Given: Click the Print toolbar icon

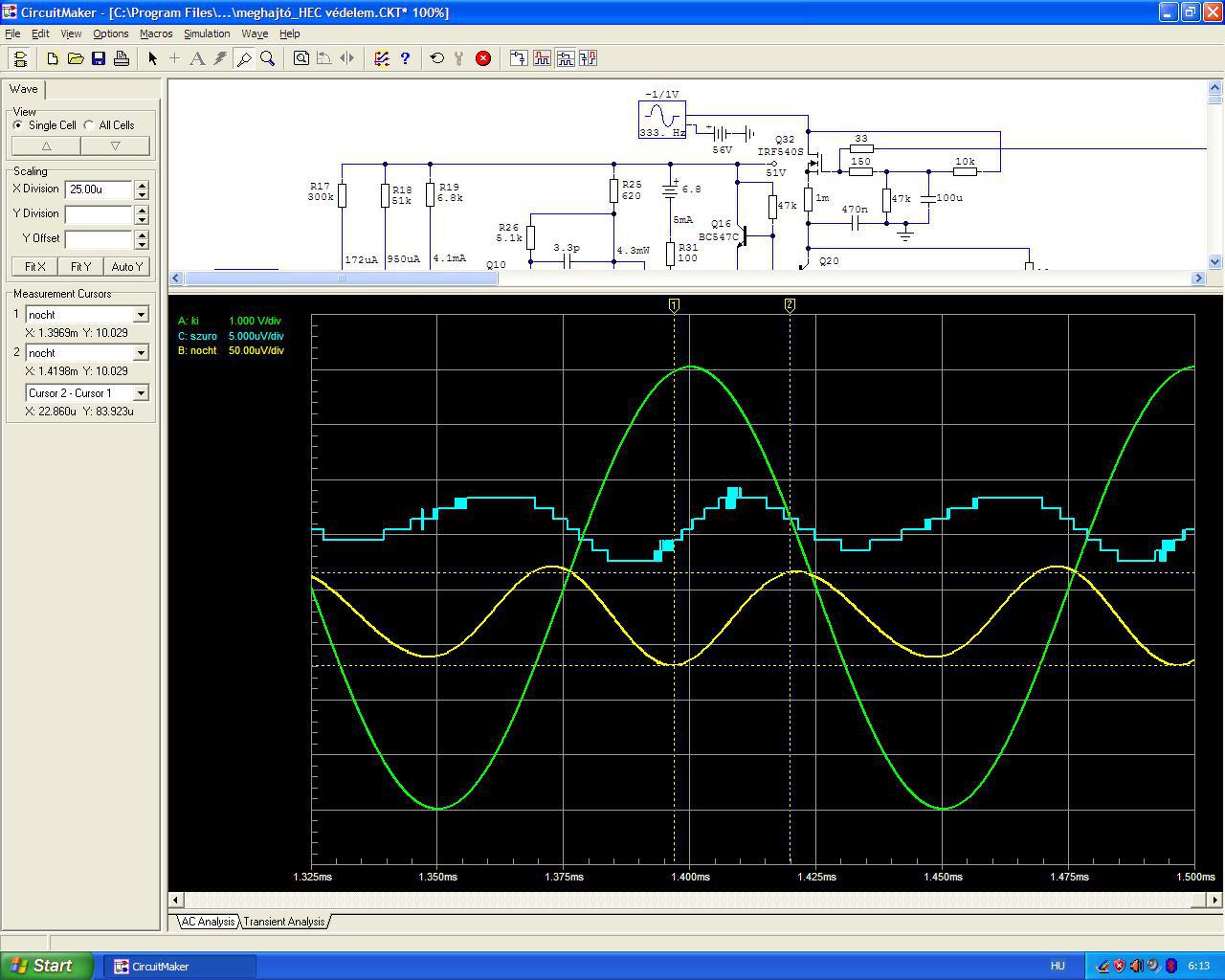Looking at the screenshot, I should click(122, 58).
